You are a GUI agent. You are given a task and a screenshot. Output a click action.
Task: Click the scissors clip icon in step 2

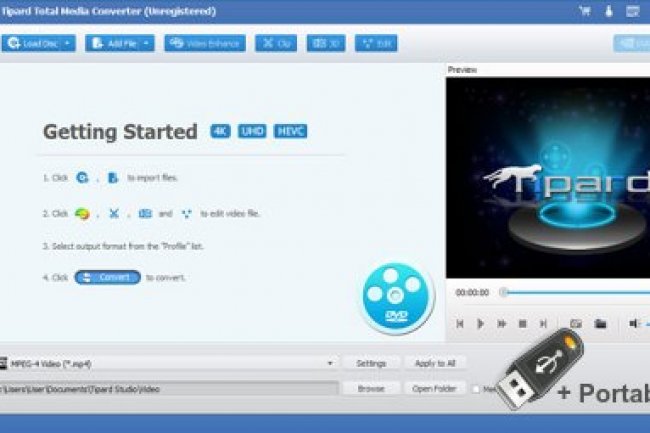[114, 213]
